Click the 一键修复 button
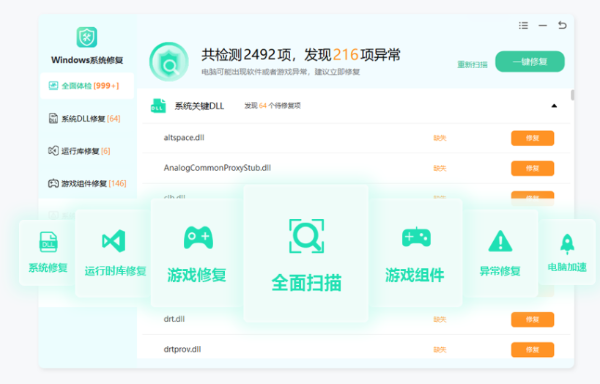The image size is (600, 384). (x=530, y=62)
